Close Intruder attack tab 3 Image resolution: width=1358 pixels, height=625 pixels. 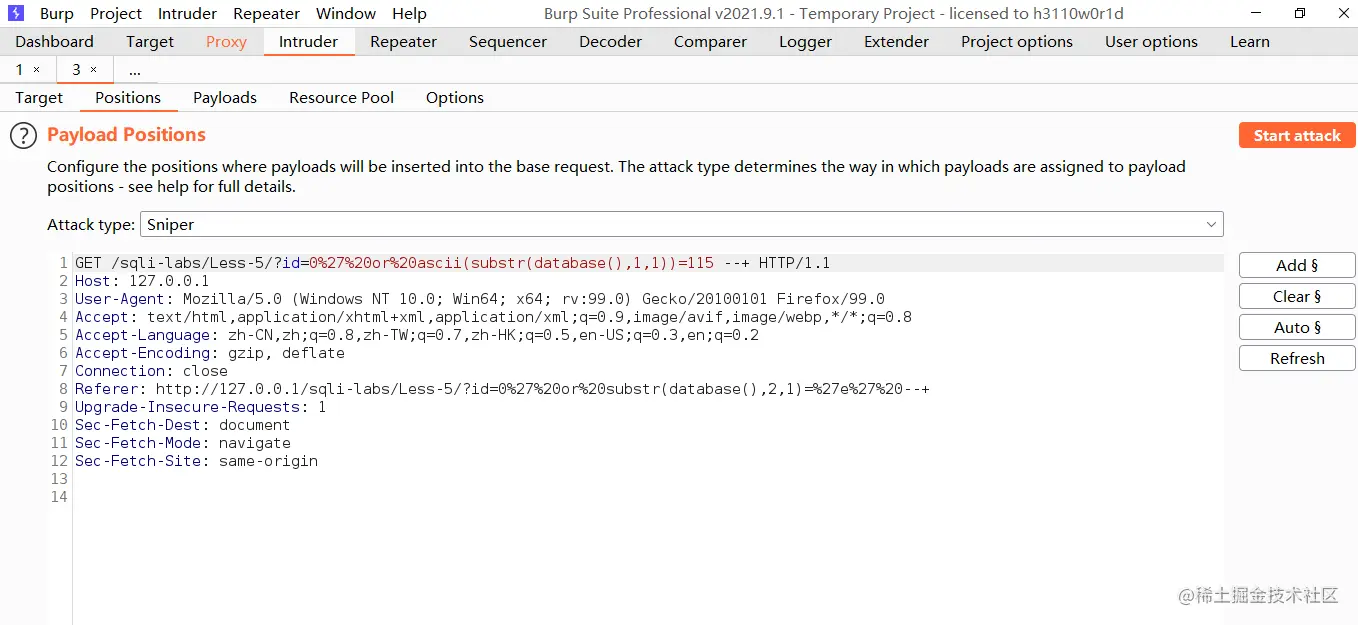point(94,70)
